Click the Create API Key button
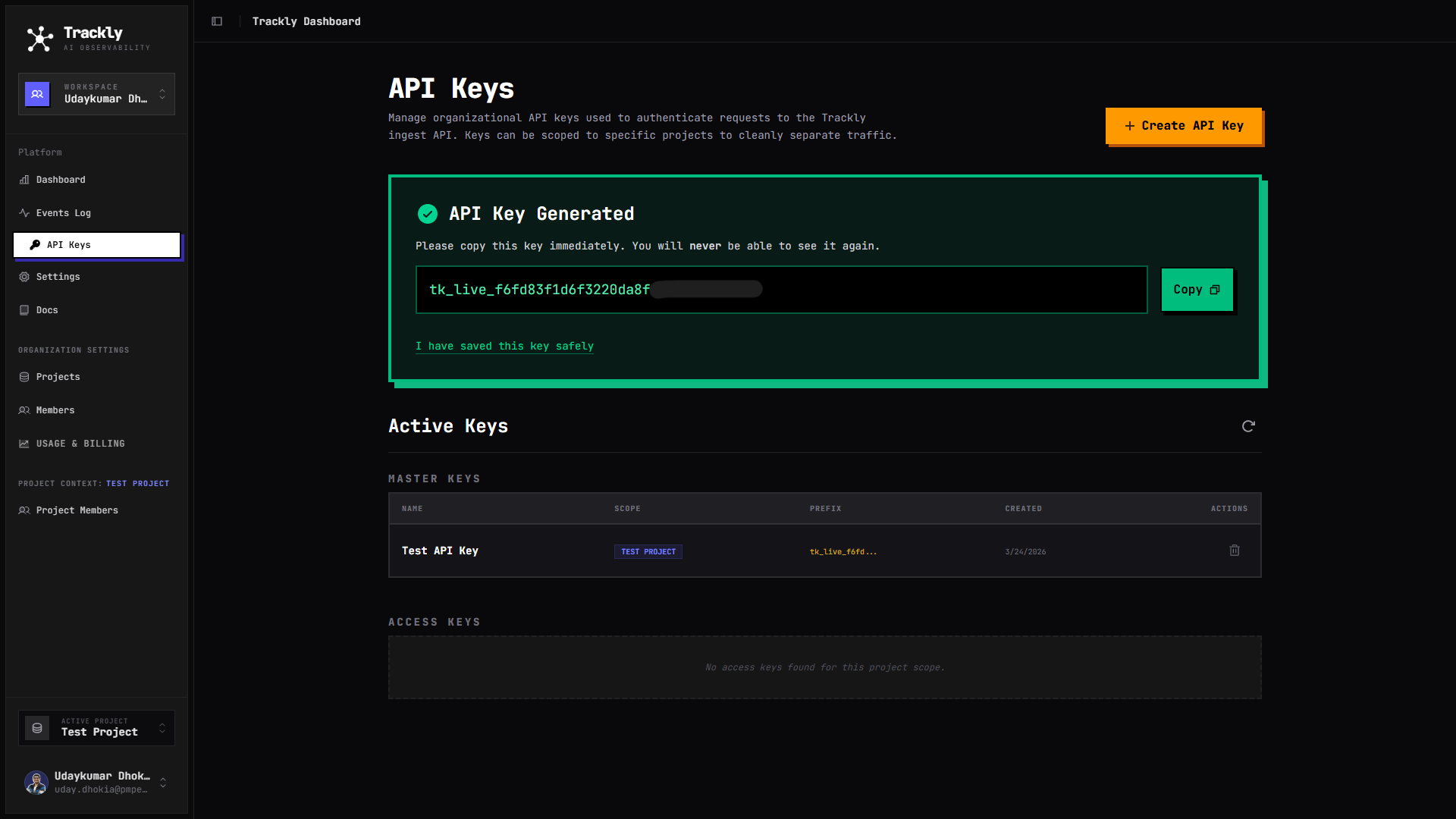Image resolution: width=1456 pixels, height=819 pixels. click(x=1183, y=126)
